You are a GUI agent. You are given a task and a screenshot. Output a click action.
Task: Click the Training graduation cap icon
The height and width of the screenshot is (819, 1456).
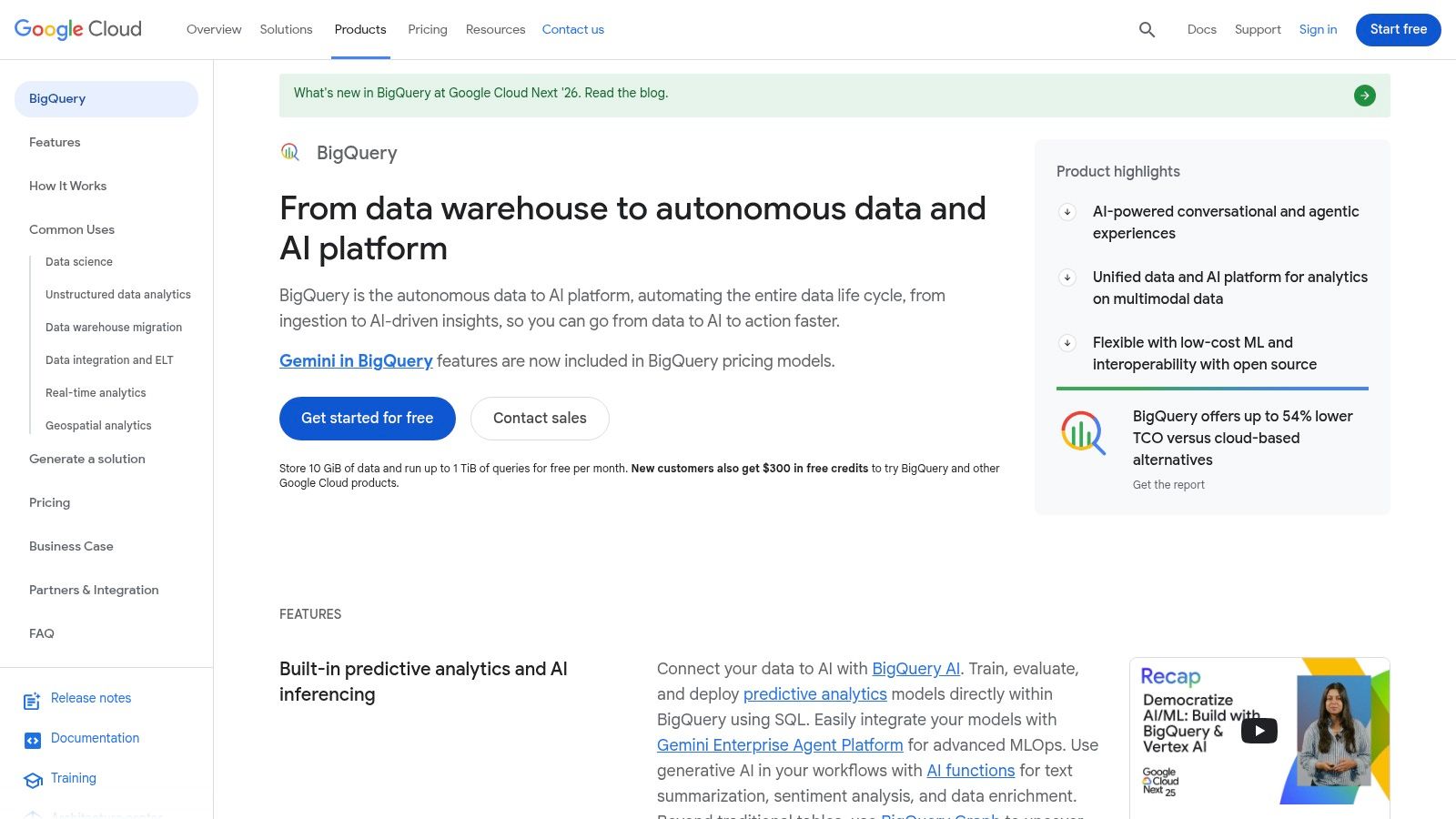coord(33,781)
